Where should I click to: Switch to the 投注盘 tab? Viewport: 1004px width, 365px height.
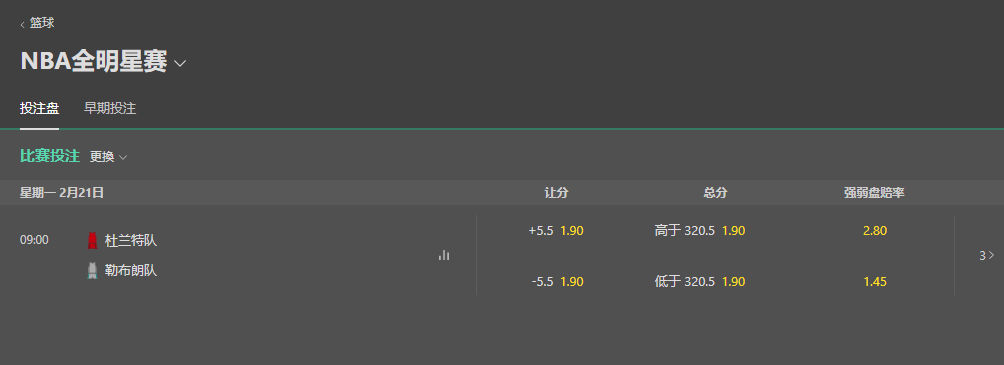pyautogui.click(x=40, y=109)
